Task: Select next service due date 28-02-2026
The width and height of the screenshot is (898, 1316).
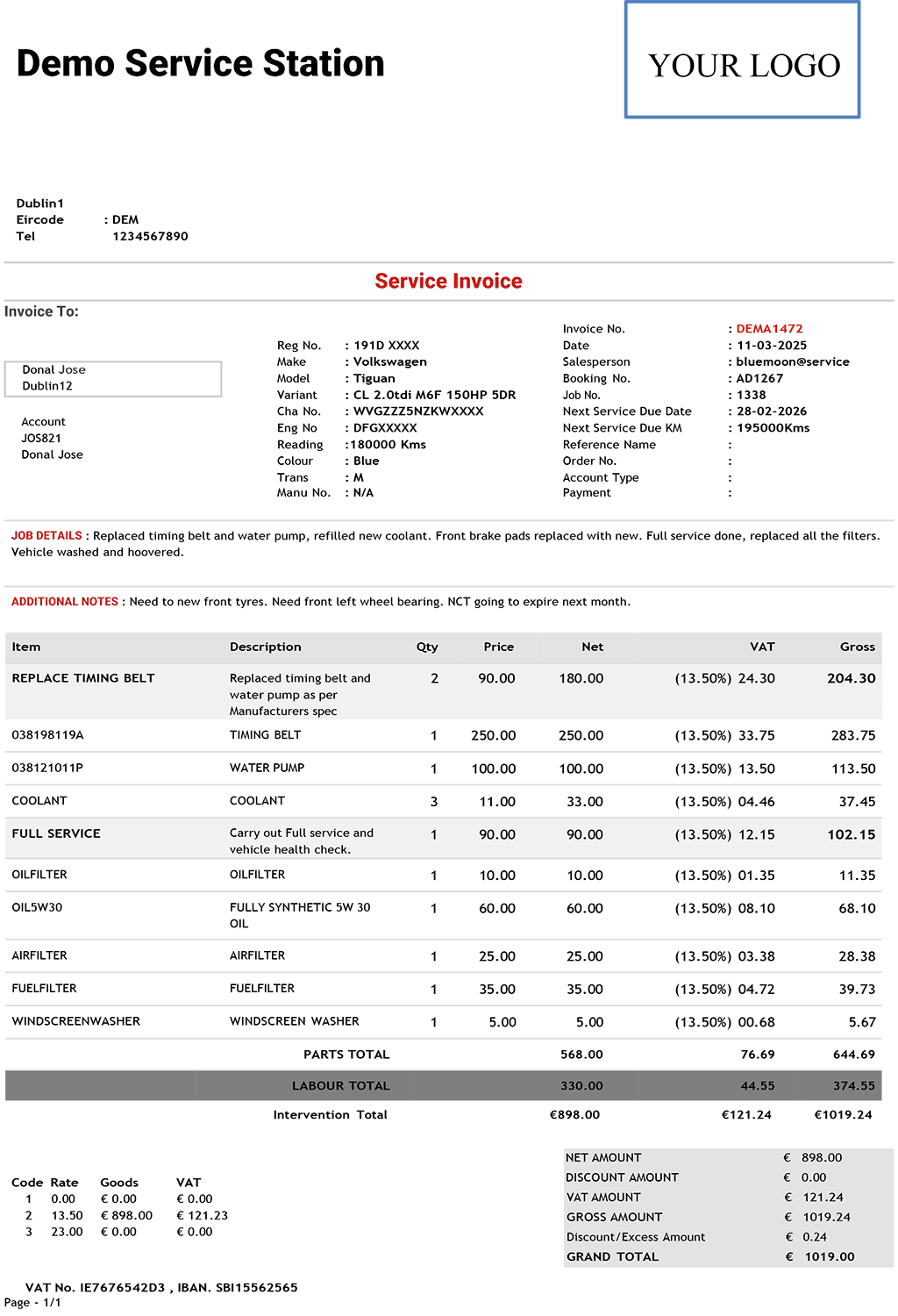Action: (772, 411)
